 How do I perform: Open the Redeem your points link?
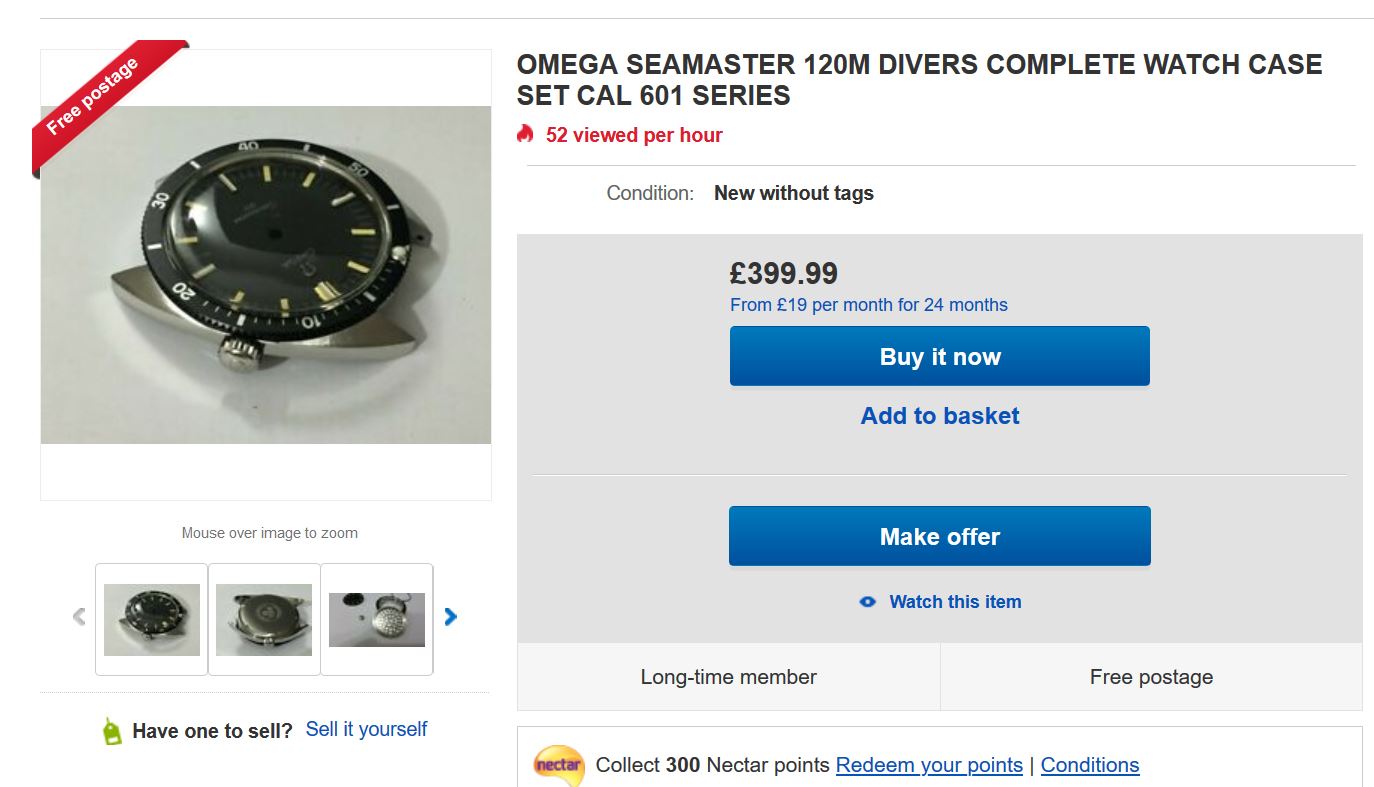point(929,765)
